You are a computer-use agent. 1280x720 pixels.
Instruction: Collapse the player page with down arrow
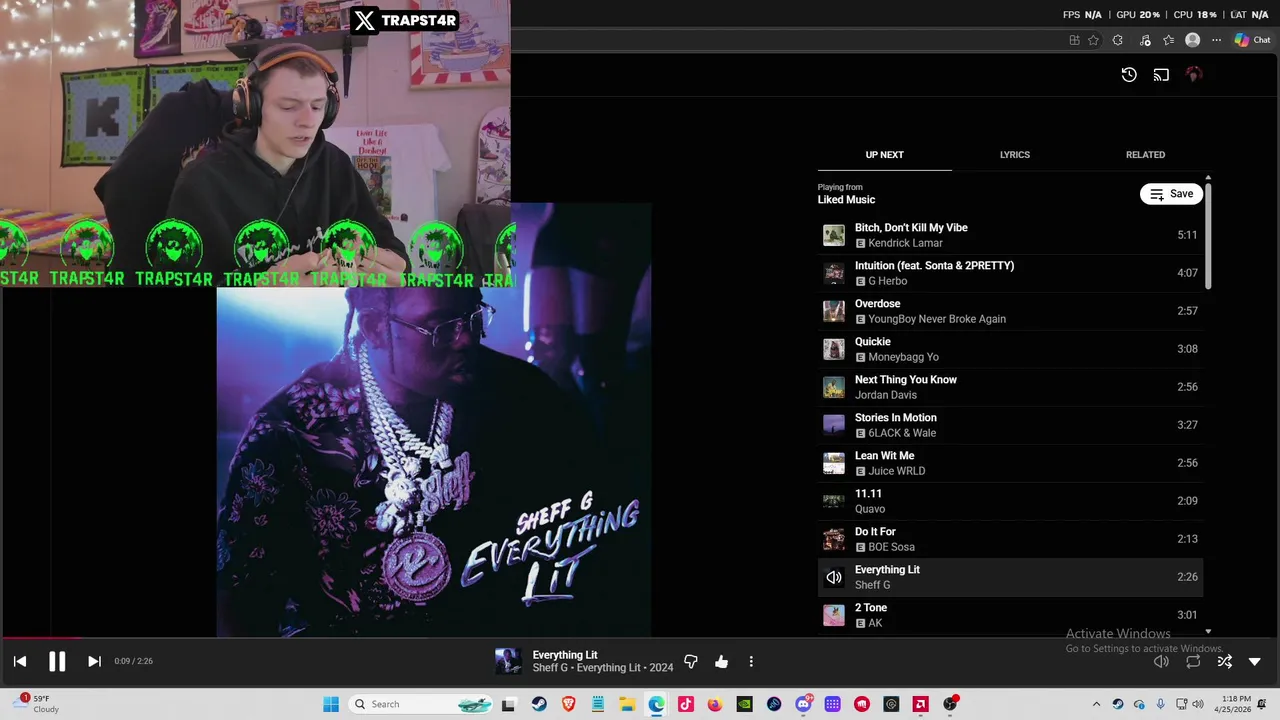1255,661
